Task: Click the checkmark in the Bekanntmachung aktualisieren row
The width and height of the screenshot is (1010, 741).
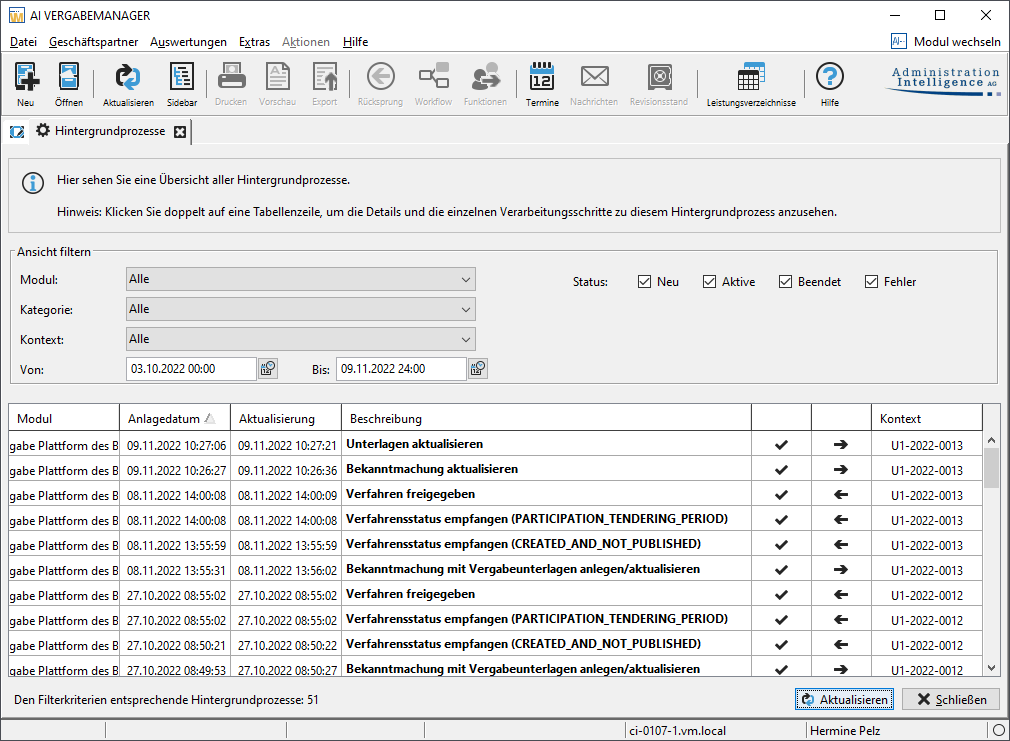Action: [781, 470]
